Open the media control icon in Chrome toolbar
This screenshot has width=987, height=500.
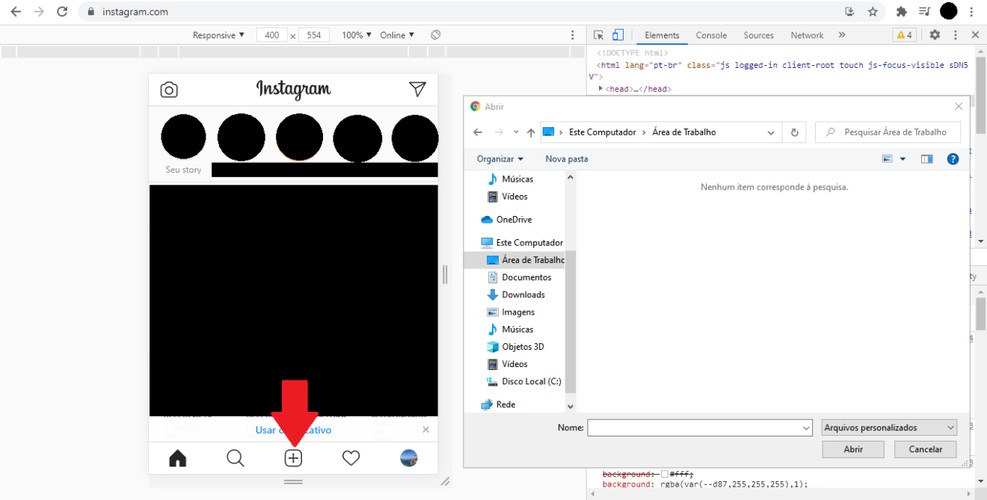pyautogui.click(x=924, y=11)
